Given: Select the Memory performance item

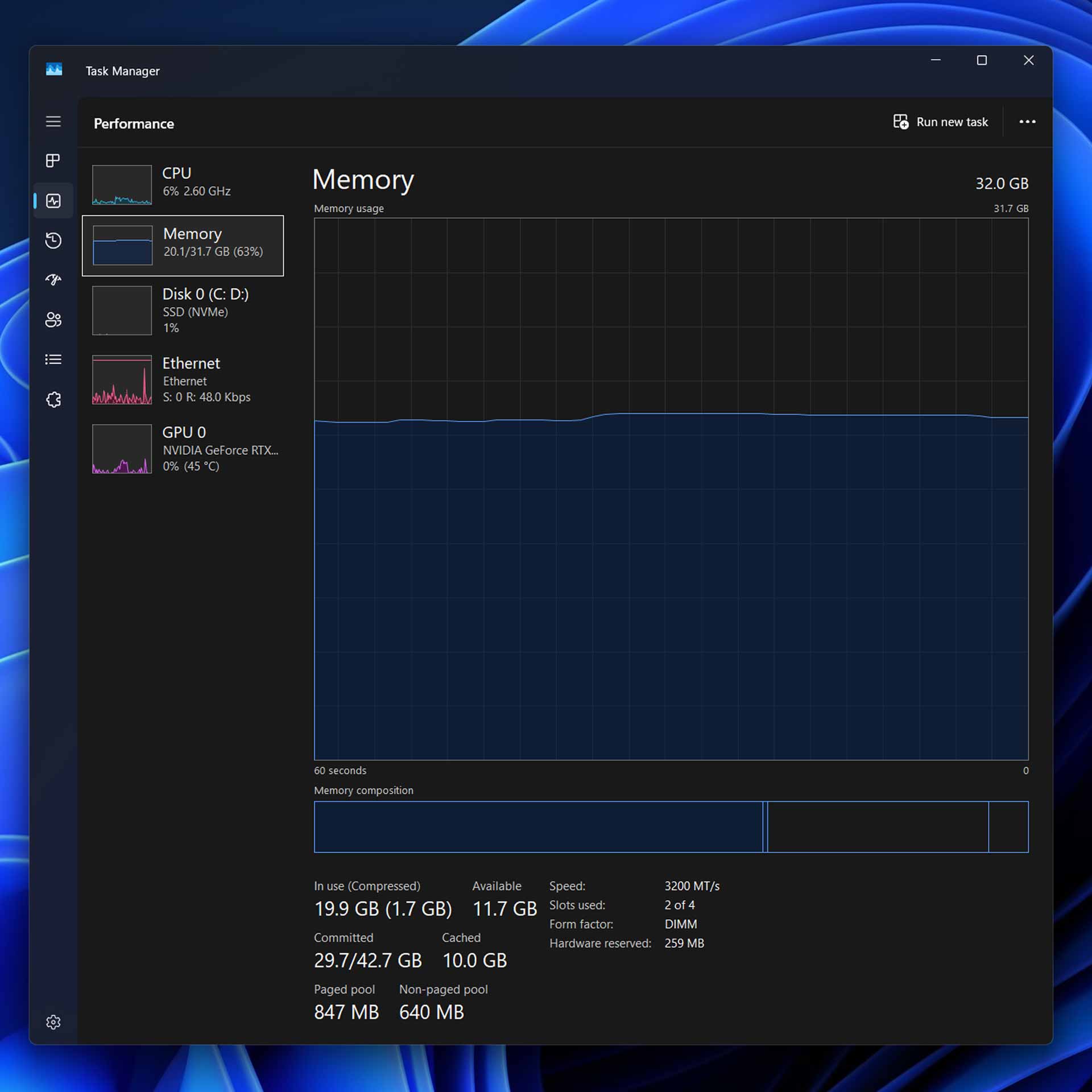Looking at the screenshot, I should [x=183, y=245].
